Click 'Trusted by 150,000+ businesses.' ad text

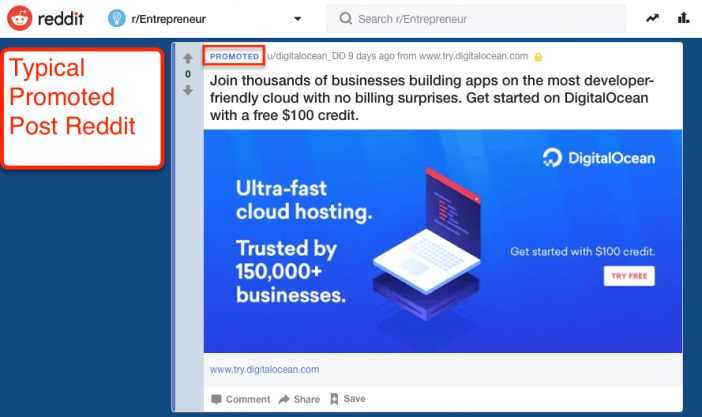point(291,272)
